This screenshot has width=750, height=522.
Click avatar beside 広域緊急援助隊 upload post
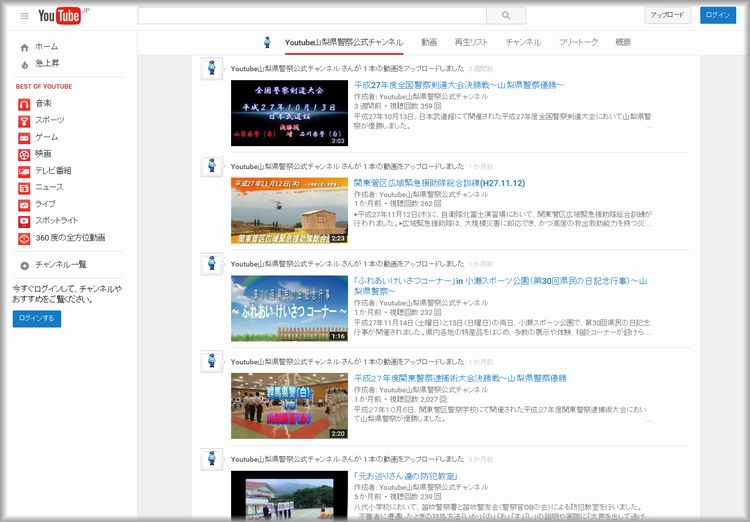click(211, 167)
